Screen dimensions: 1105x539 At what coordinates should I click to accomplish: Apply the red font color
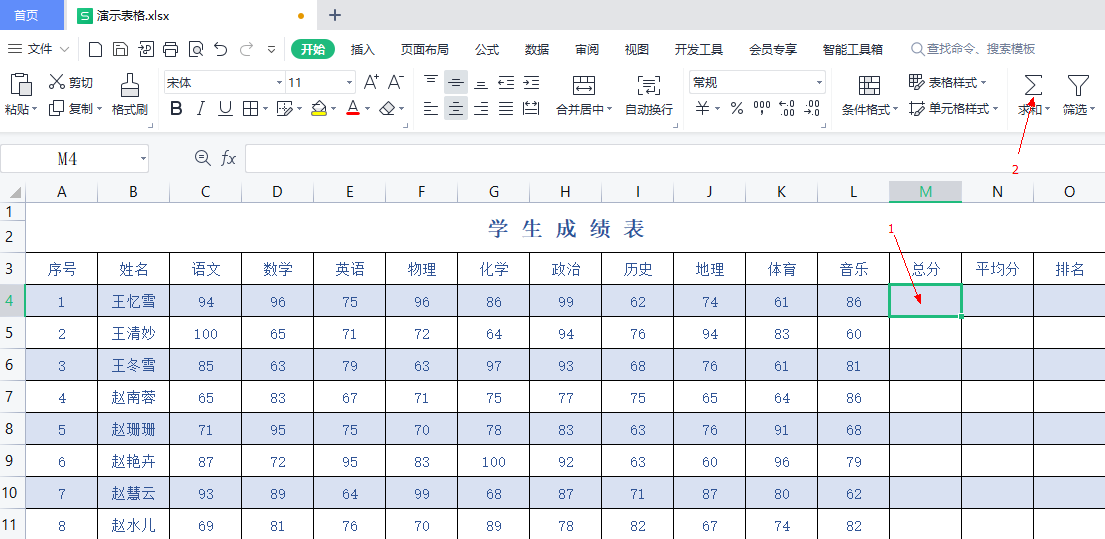(x=353, y=109)
